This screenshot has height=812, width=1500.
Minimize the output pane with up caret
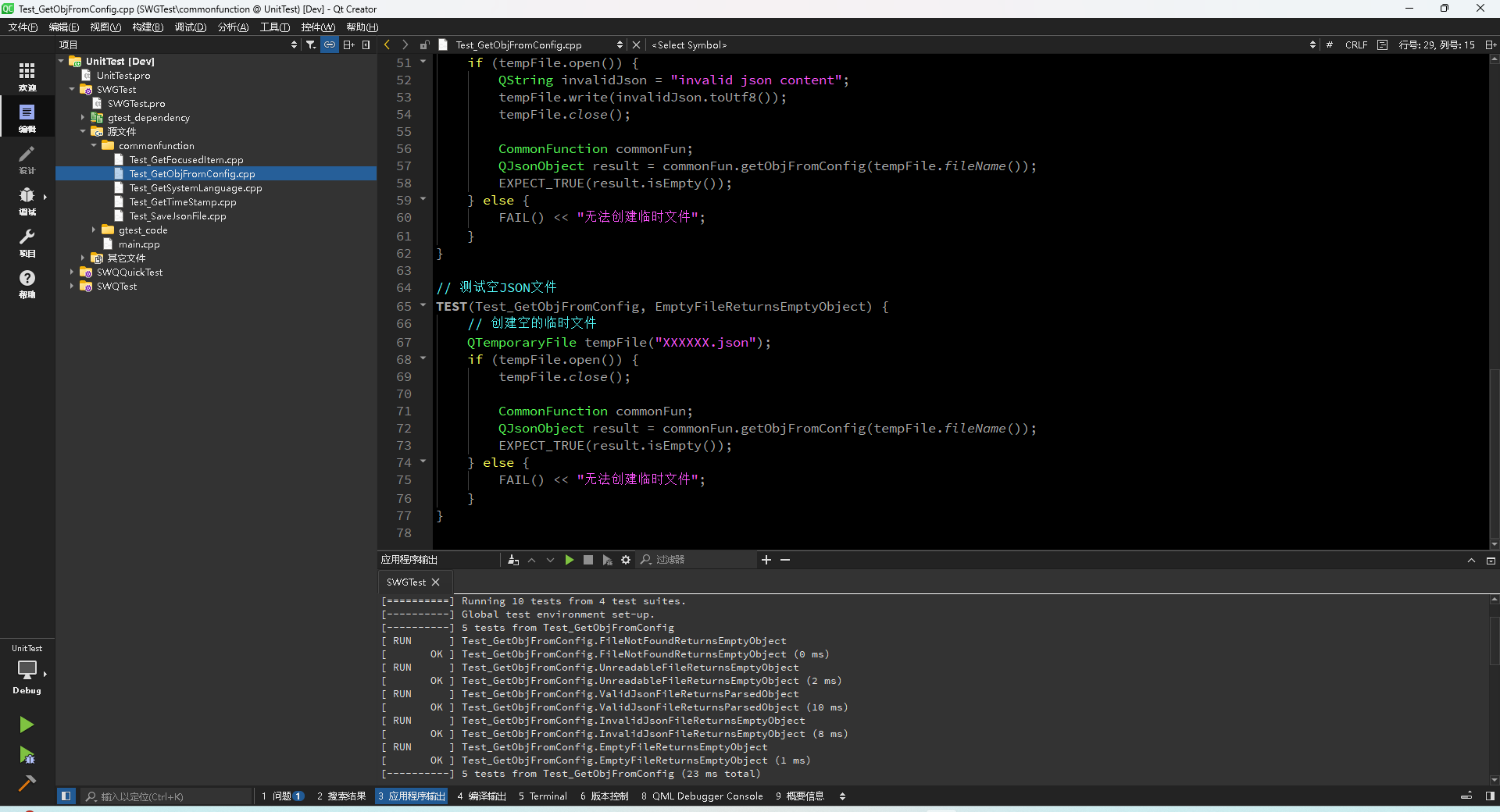[x=1471, y=560]
